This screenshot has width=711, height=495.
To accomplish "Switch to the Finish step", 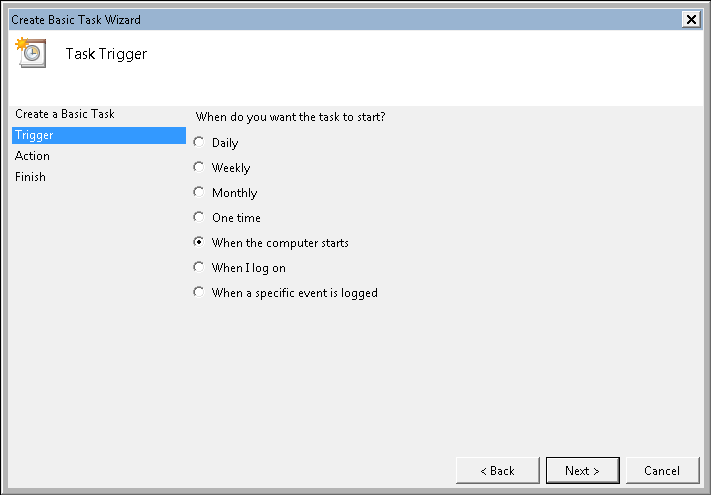I will click(x=30, y=177).
